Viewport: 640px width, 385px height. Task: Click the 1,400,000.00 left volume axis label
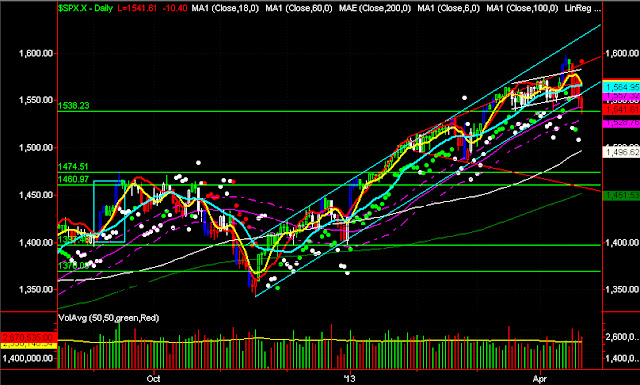tap(28, 358)
